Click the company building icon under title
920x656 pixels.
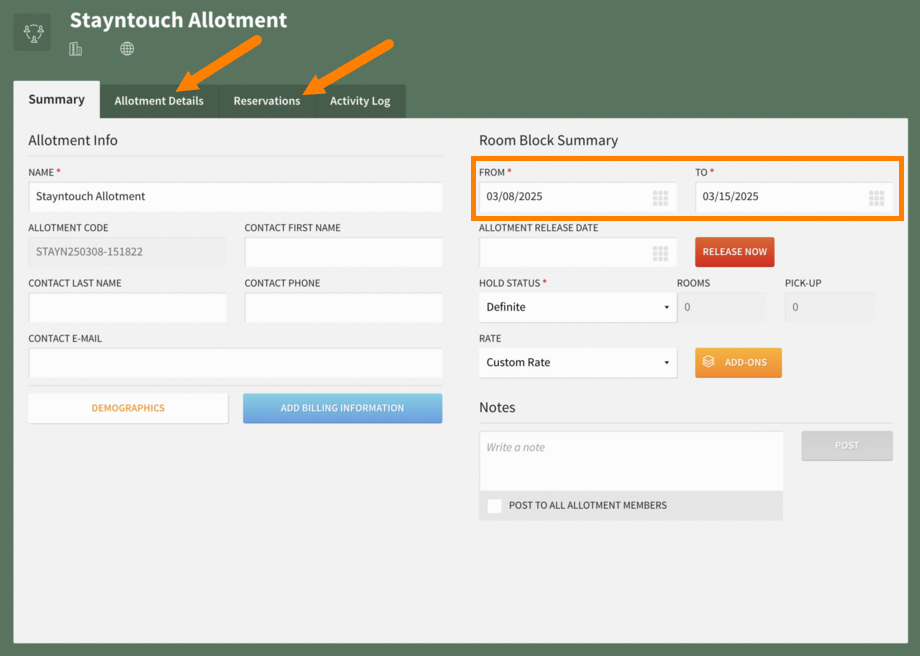tap(75, 49)
